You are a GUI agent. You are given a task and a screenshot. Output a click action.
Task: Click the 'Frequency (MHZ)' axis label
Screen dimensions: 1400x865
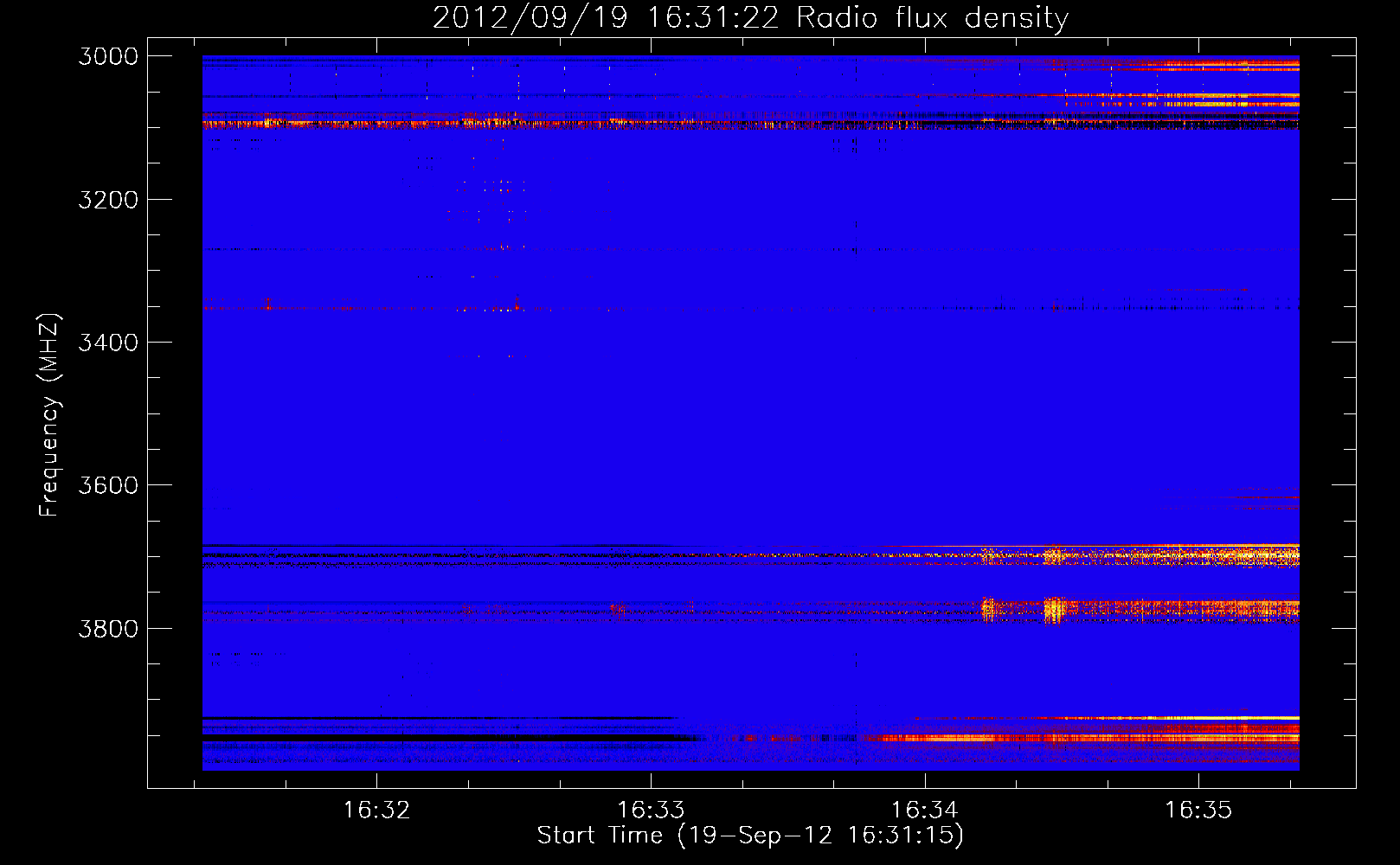pos(49,415)
